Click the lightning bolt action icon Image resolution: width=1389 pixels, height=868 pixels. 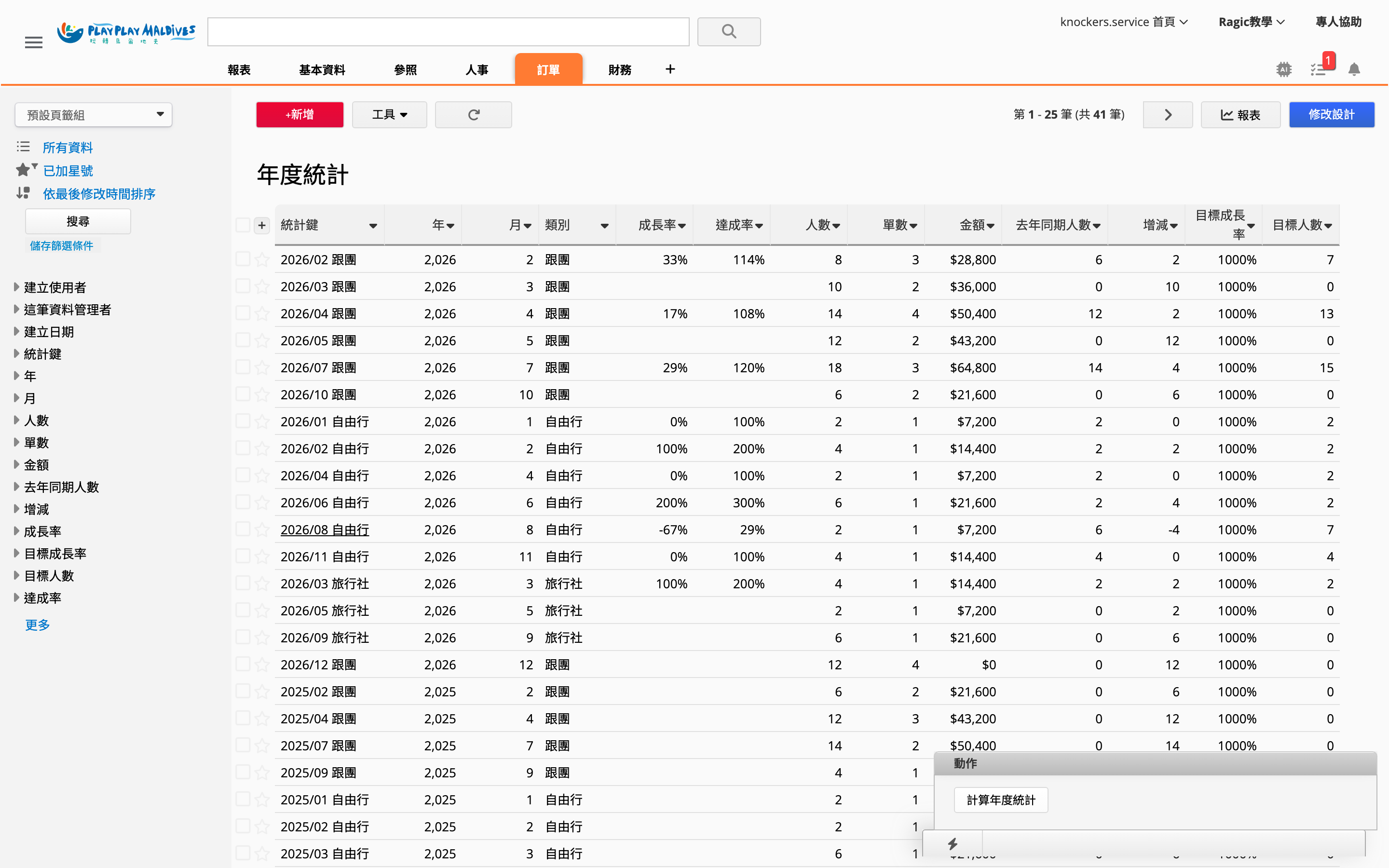tap(952, 843)
